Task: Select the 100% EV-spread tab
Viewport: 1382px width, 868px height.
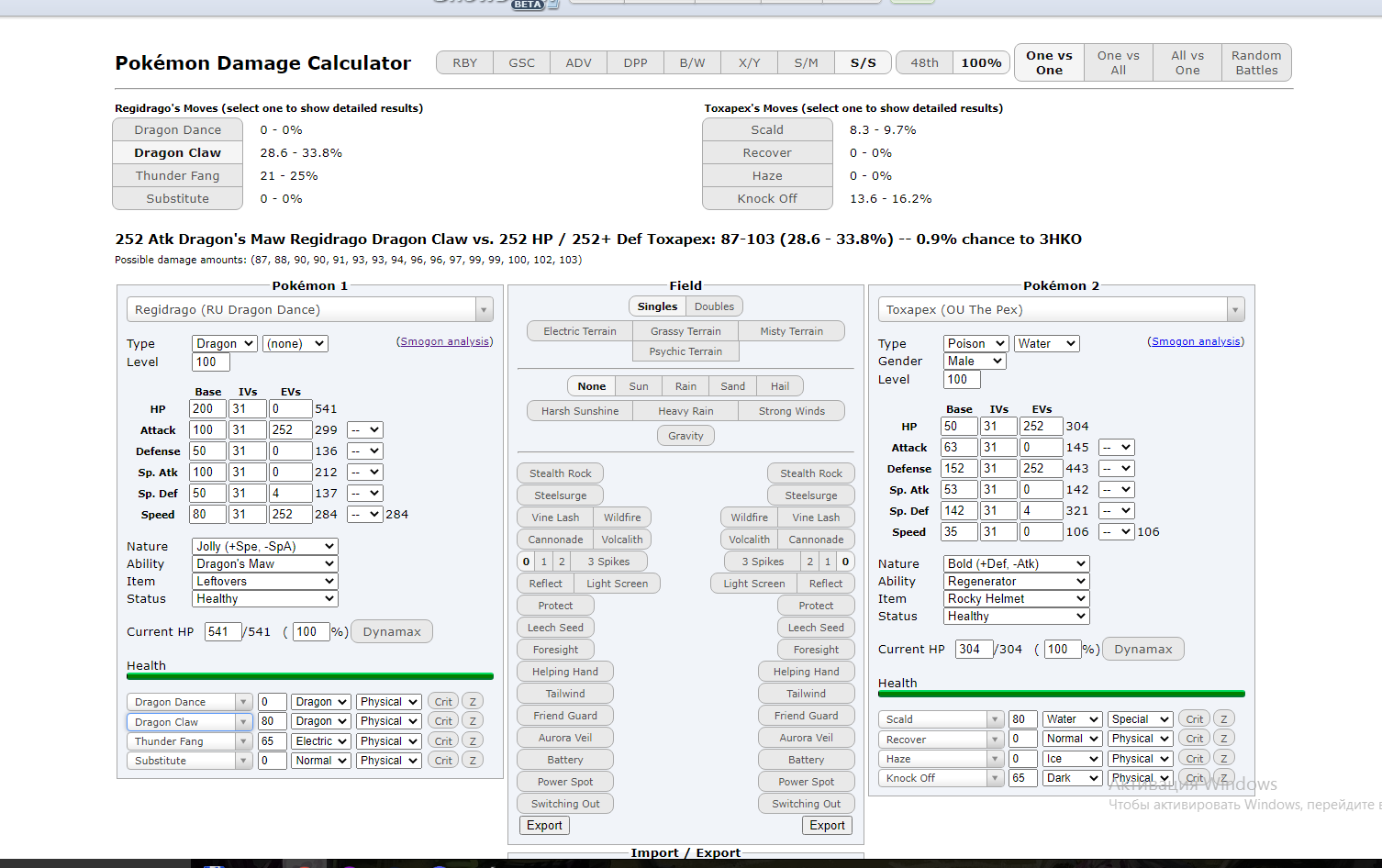Action: coord(981,62)
